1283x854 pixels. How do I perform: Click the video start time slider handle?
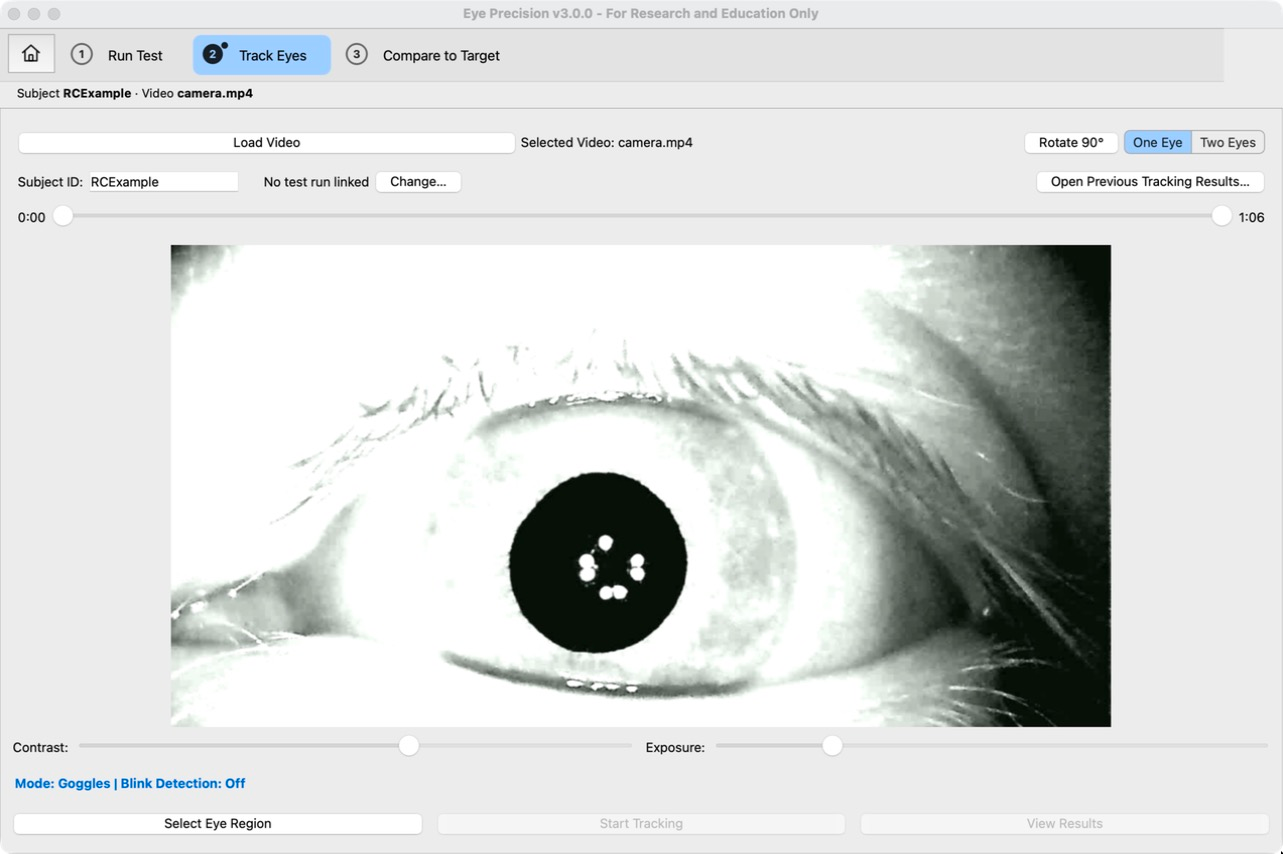pyautogui.click(x=63, y=216)
